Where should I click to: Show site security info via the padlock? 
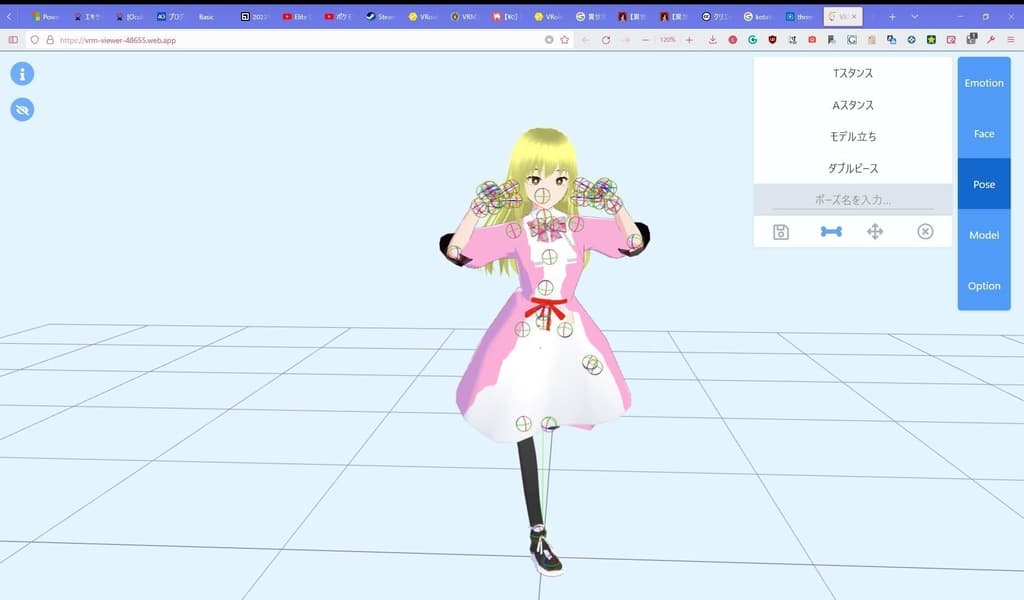click(x=50, y=40)
